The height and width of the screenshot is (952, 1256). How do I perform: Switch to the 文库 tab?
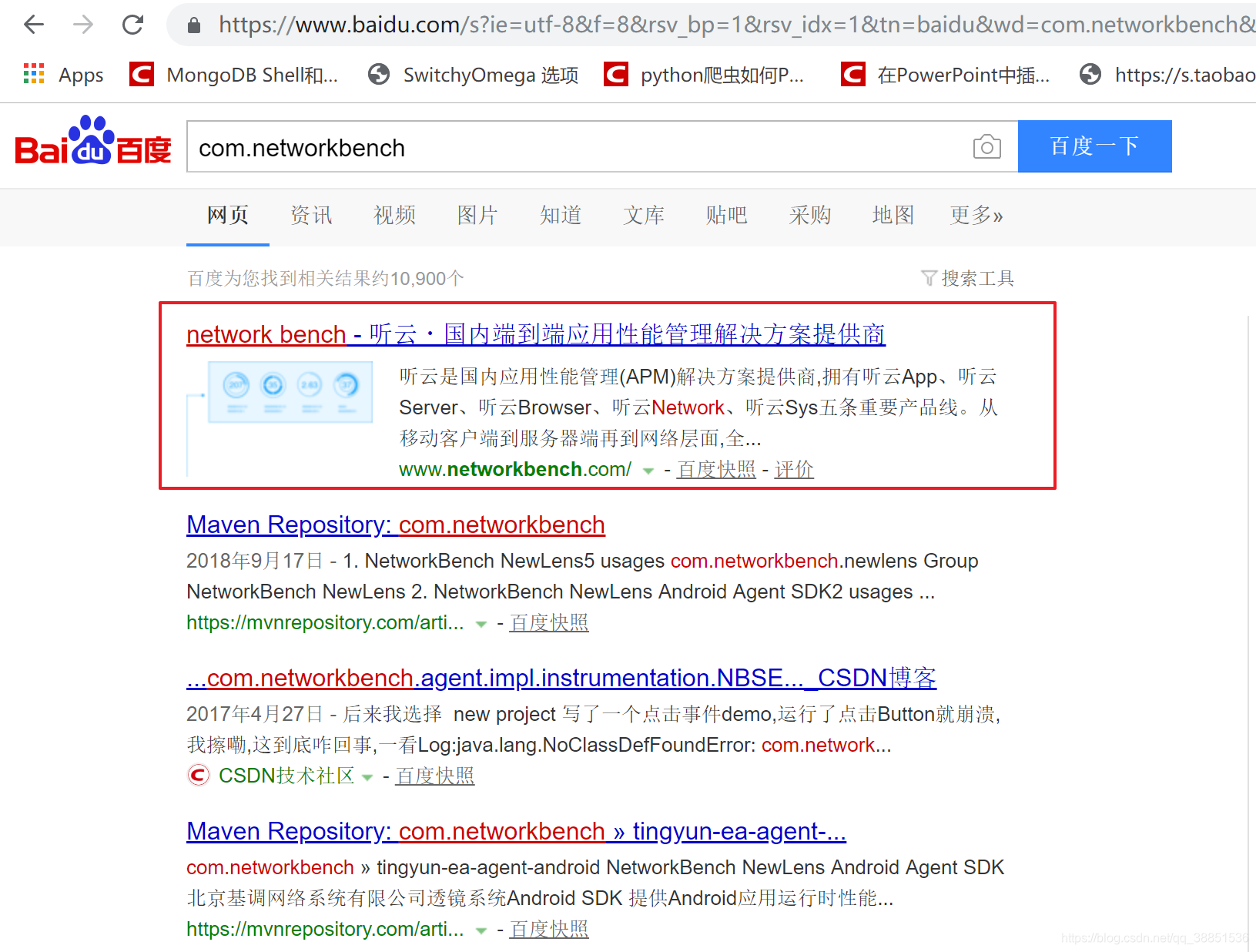coord(644,215)
